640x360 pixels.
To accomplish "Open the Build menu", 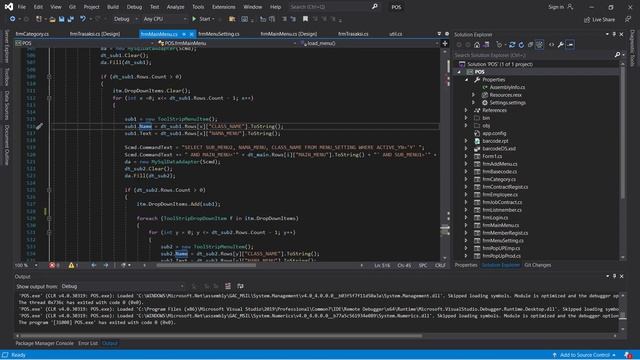I will point(113,7).
